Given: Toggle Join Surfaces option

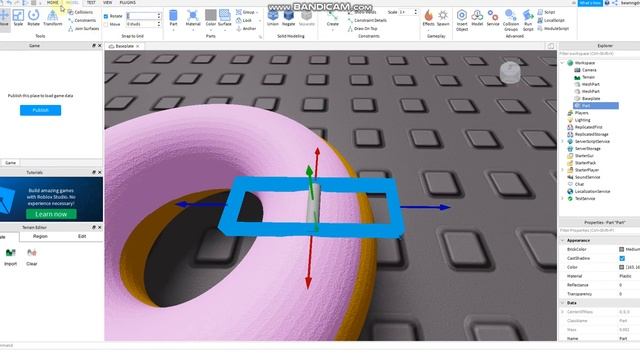Looking at the screenshot, I should coord(84,29).
